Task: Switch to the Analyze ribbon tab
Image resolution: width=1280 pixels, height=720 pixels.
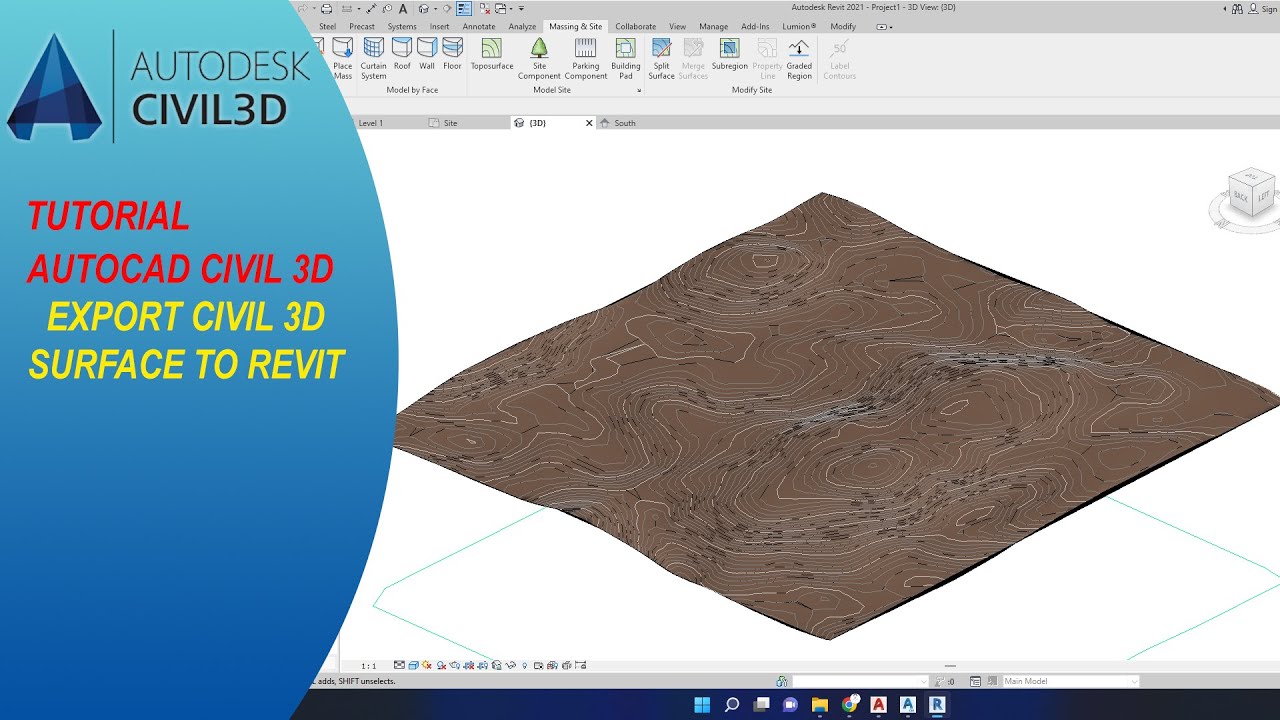Action: (522, 26)
